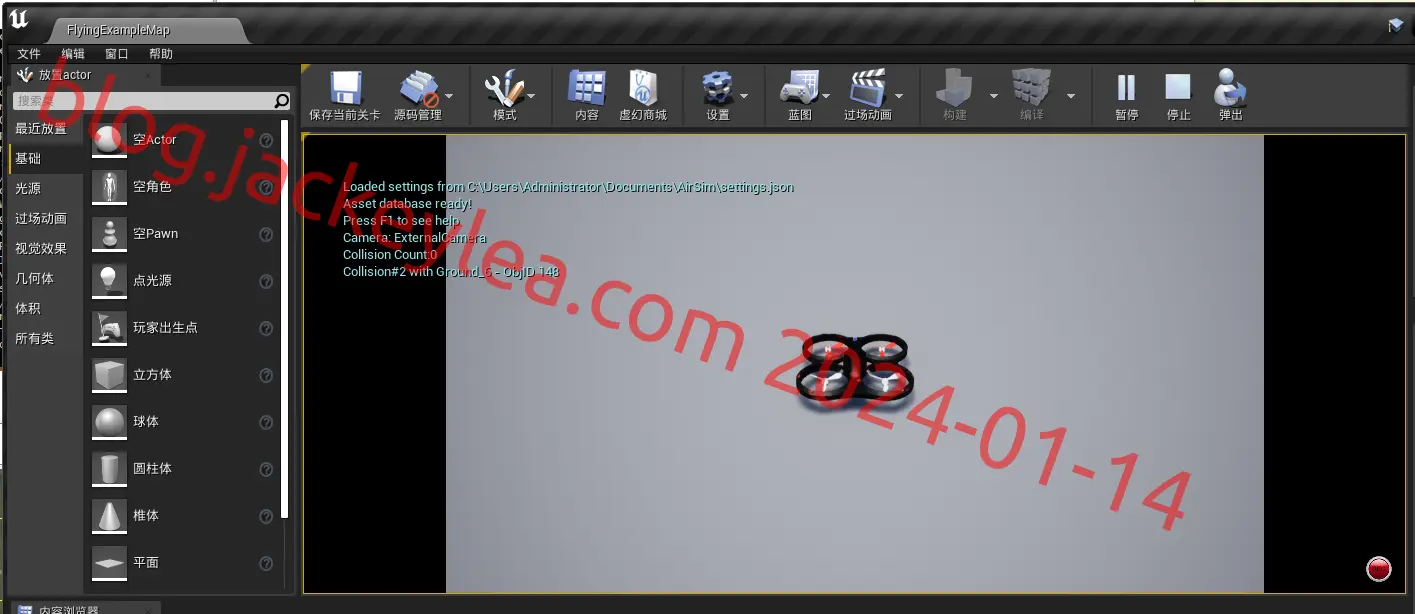Pause the simulation with 暂停 button
Screen dimensions: 1415x614
tap(1126, 88)
